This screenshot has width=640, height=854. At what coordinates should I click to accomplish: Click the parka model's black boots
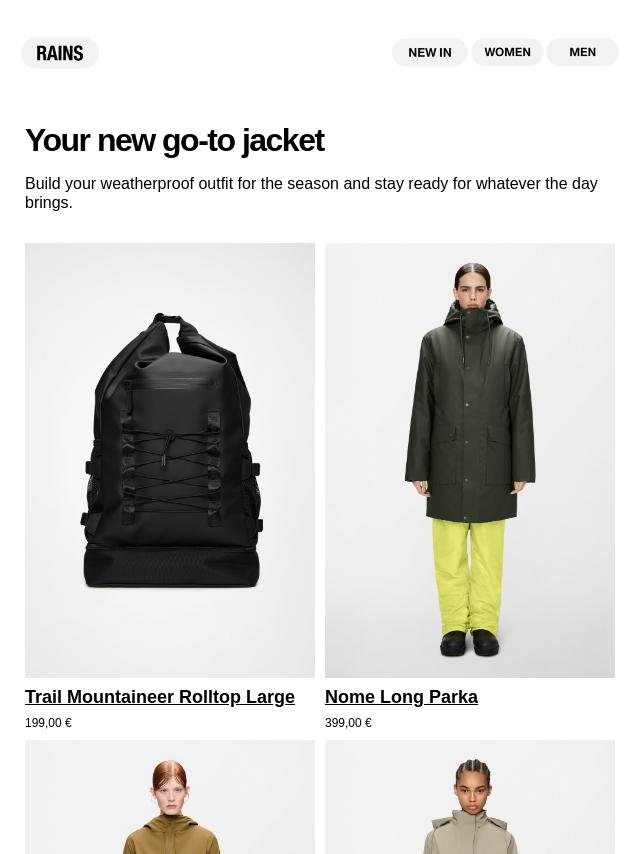pyautogui.click(x=470, y=642)
